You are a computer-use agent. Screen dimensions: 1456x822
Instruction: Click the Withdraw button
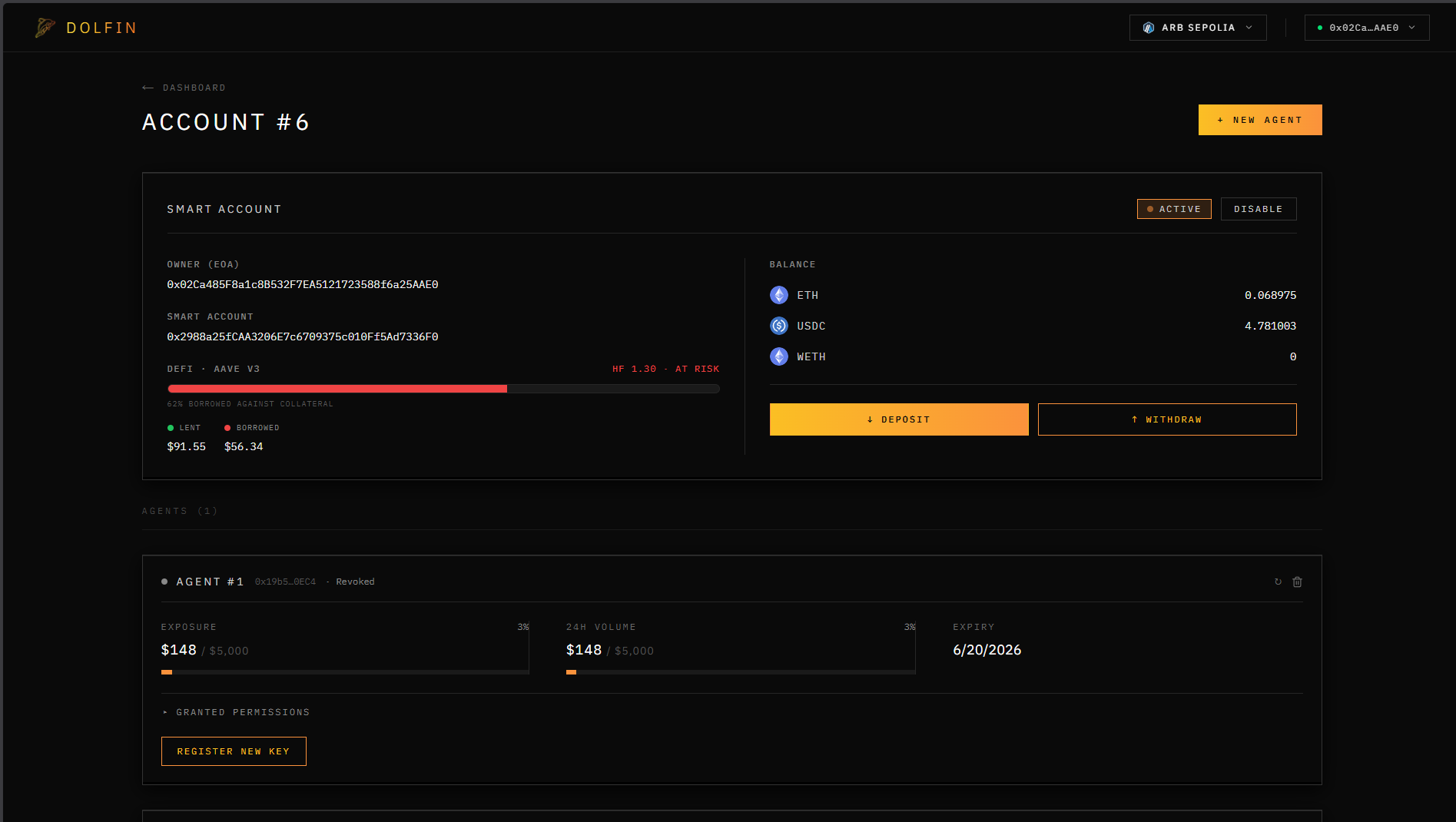click(x=1167, y=419)
